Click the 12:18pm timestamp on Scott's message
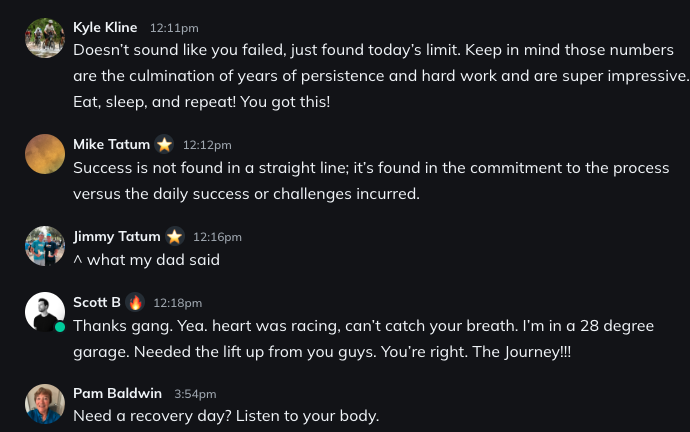 [178, 303]
